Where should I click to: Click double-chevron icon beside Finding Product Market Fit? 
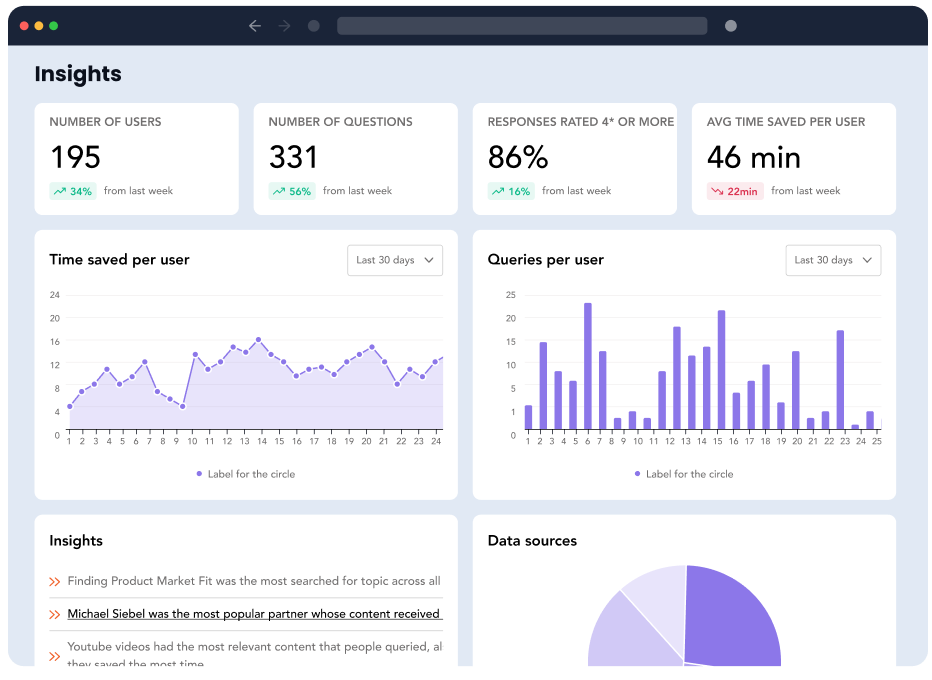pos(55,582)
